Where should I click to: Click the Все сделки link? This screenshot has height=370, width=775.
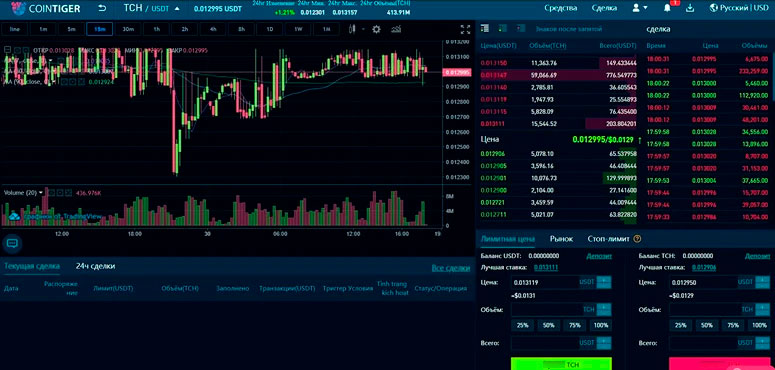(x=451, y=268)
